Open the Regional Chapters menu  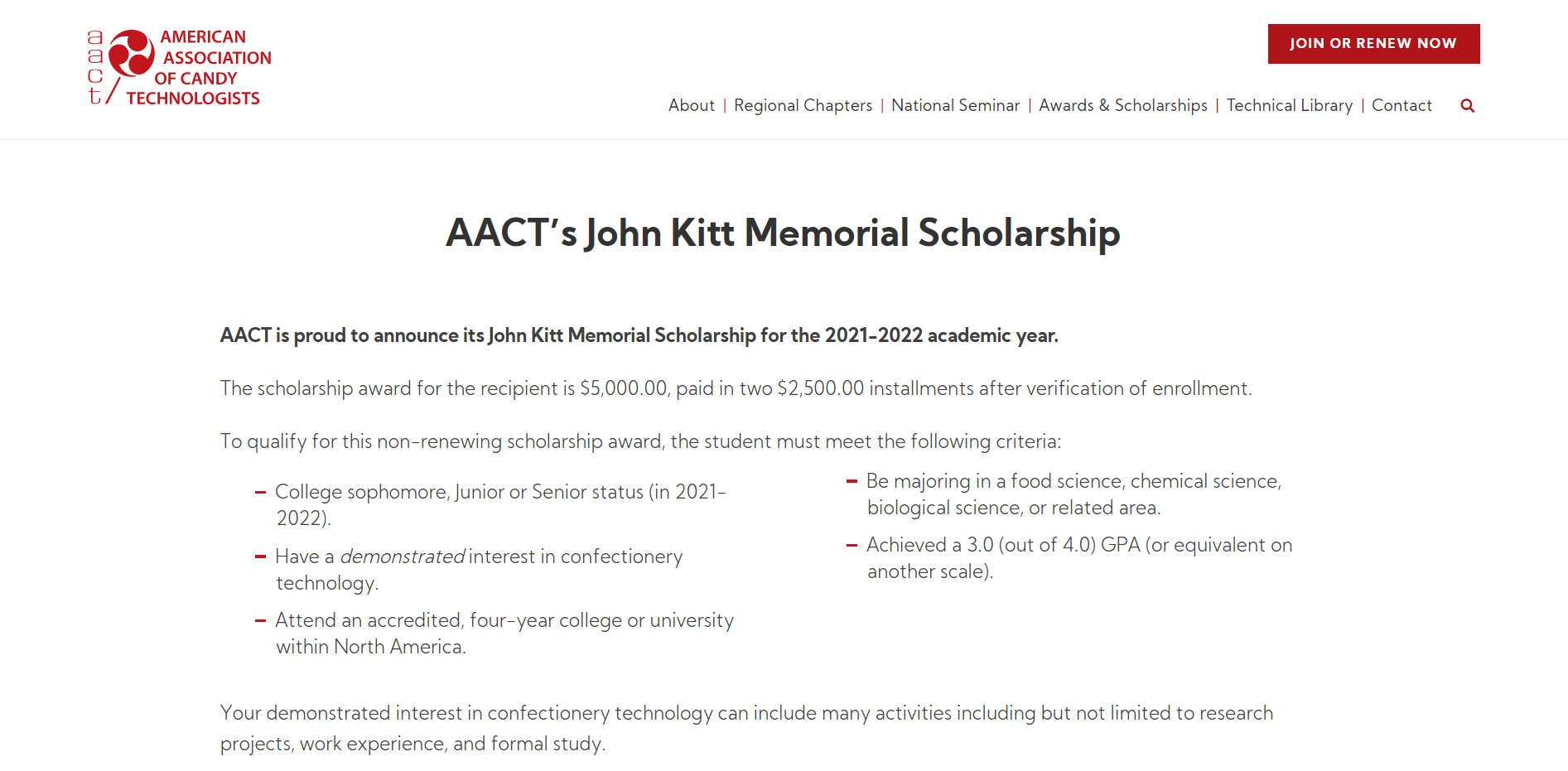point(803,106)
